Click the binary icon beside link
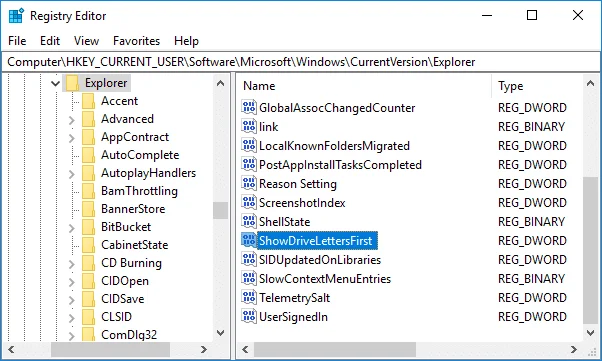Viewport: 602px width, 361px height. coord(249,126)
